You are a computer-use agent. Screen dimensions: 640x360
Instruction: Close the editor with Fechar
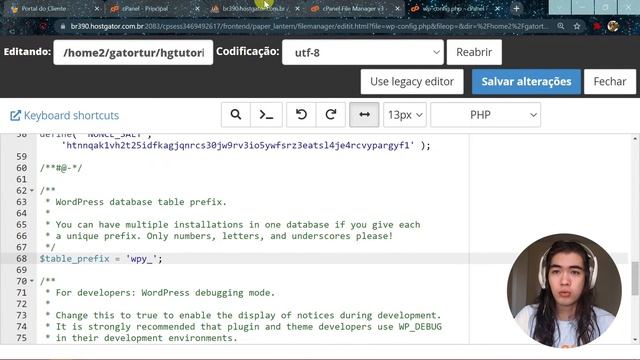pos(610,82)
